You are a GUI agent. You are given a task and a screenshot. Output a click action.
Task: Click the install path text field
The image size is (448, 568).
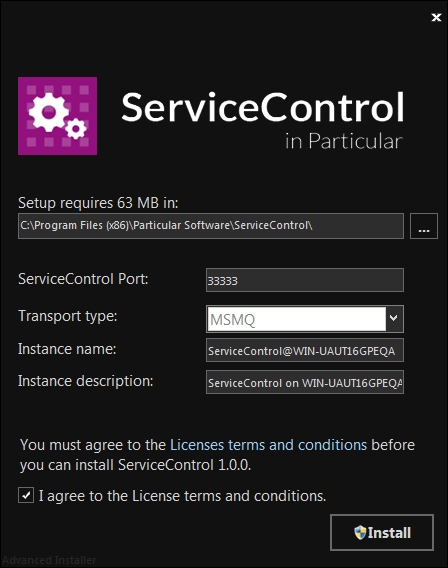point(211,226)
